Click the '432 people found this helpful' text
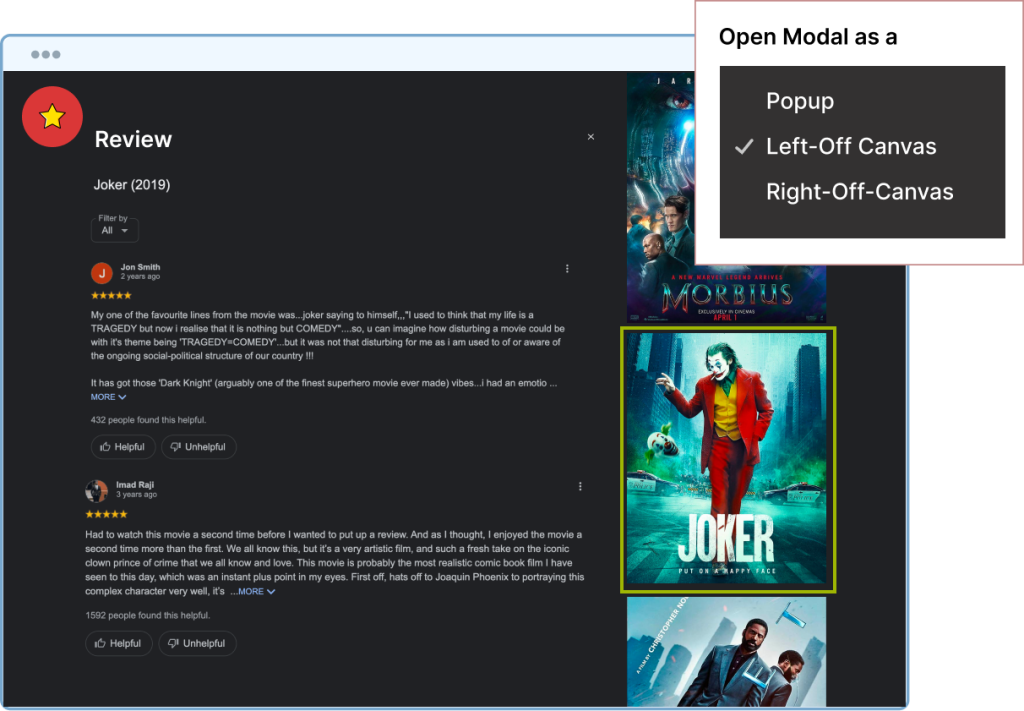The height and width of the screenshot is (711, 1024). (x=148, y=420)
